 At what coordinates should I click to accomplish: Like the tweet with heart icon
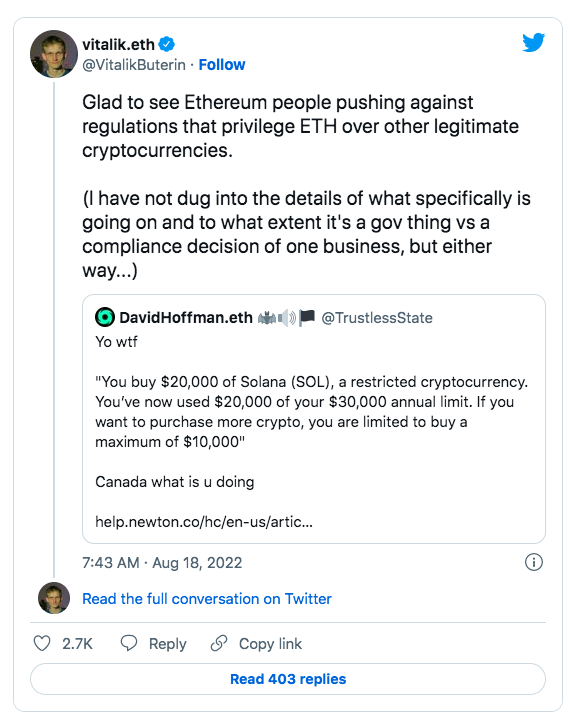(42, 643)
